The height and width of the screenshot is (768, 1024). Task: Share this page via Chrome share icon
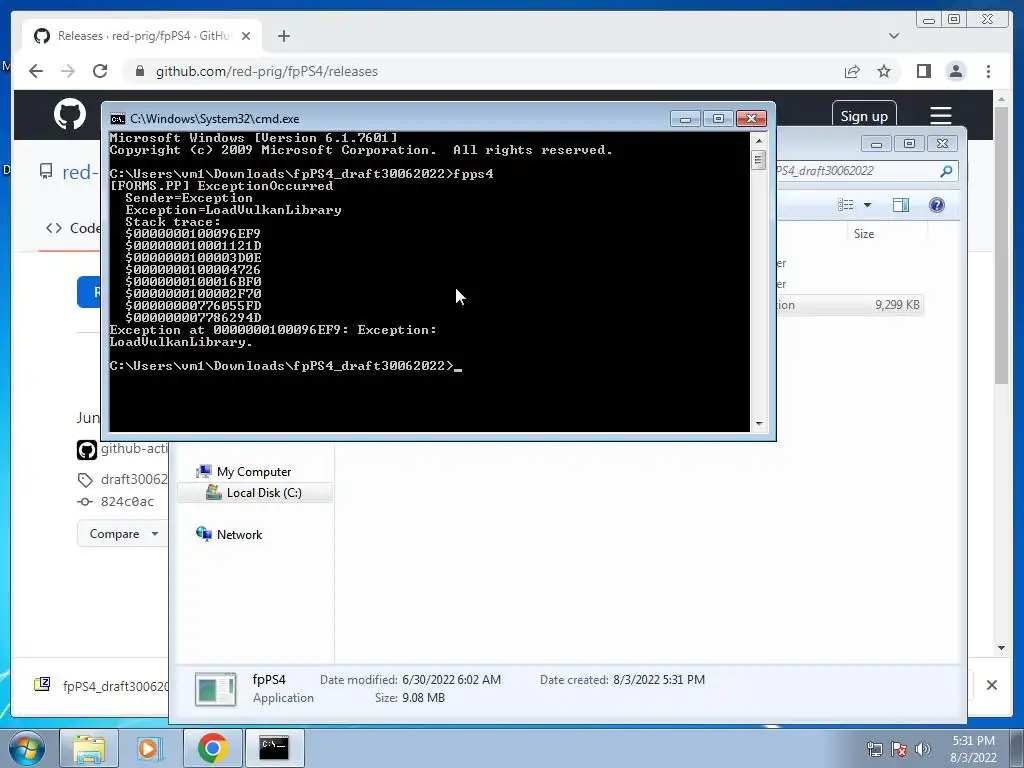click(852, 71)
